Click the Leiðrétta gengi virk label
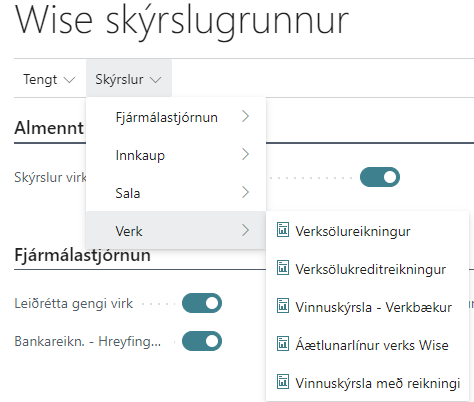 (x=74, y=304)
